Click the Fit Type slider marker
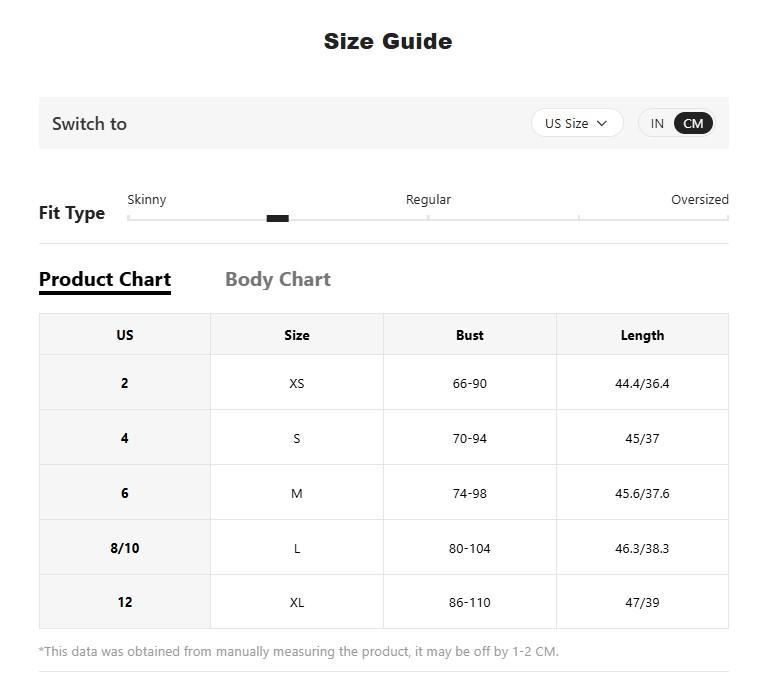 [277, 218]
